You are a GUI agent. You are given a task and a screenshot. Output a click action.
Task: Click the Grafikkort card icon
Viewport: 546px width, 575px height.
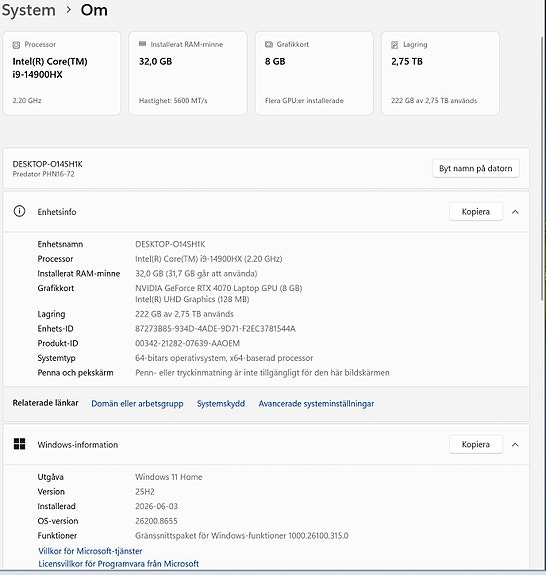coord(269,44)
